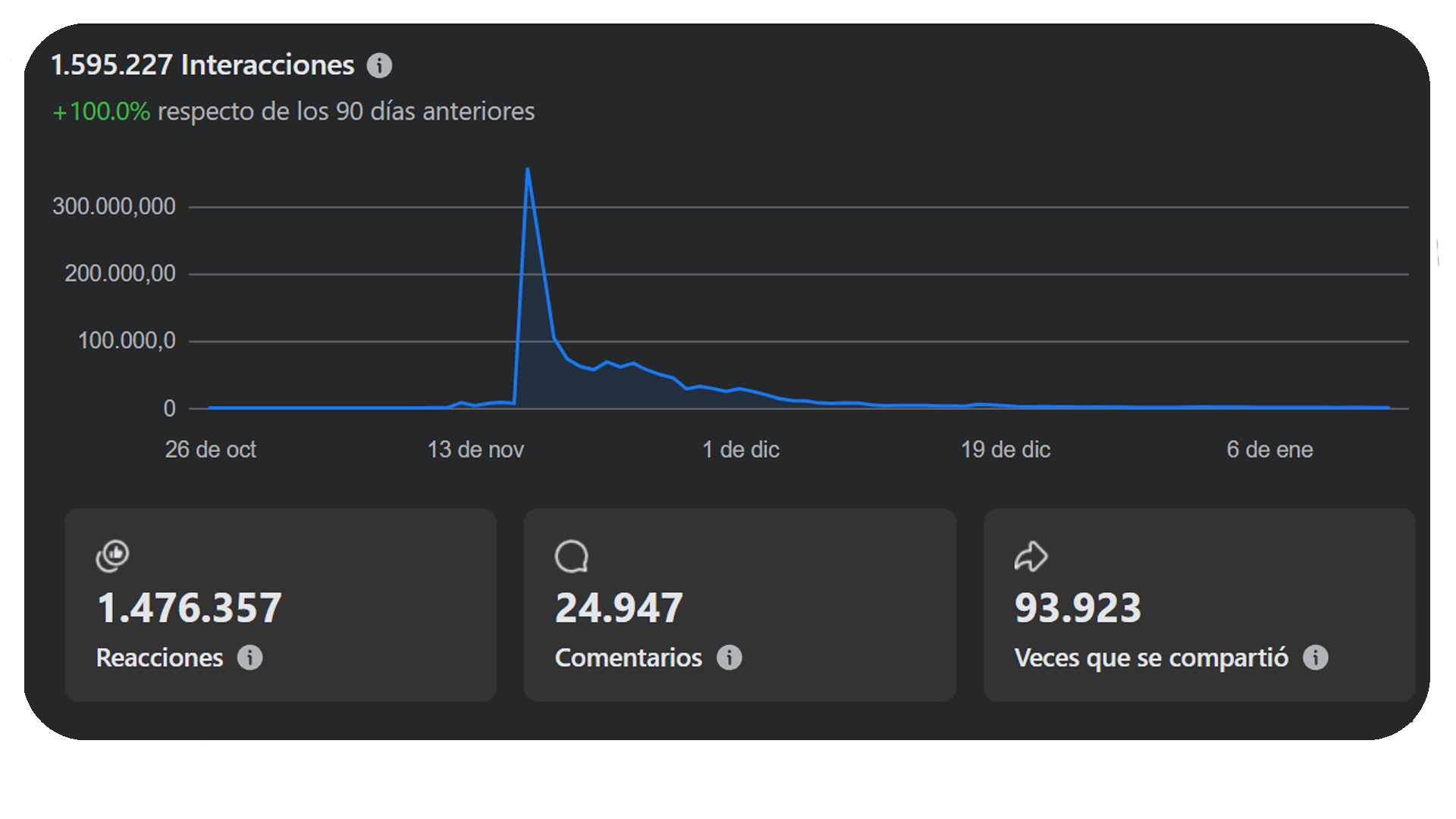Screen dimensions: 1456x819
Task: Click info icon beside Comentarios
Action: coord(729,657)
